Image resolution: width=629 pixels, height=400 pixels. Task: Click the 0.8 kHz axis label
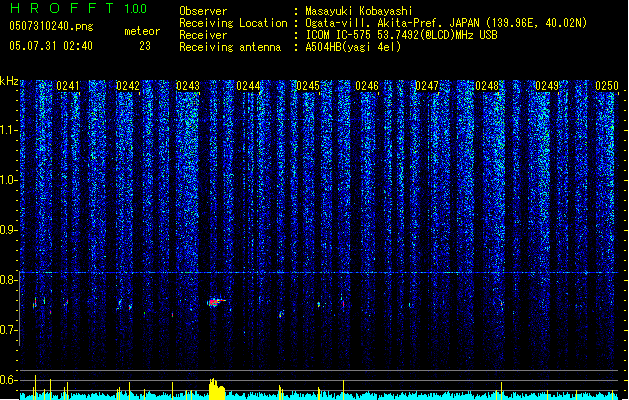pos(8,280)
